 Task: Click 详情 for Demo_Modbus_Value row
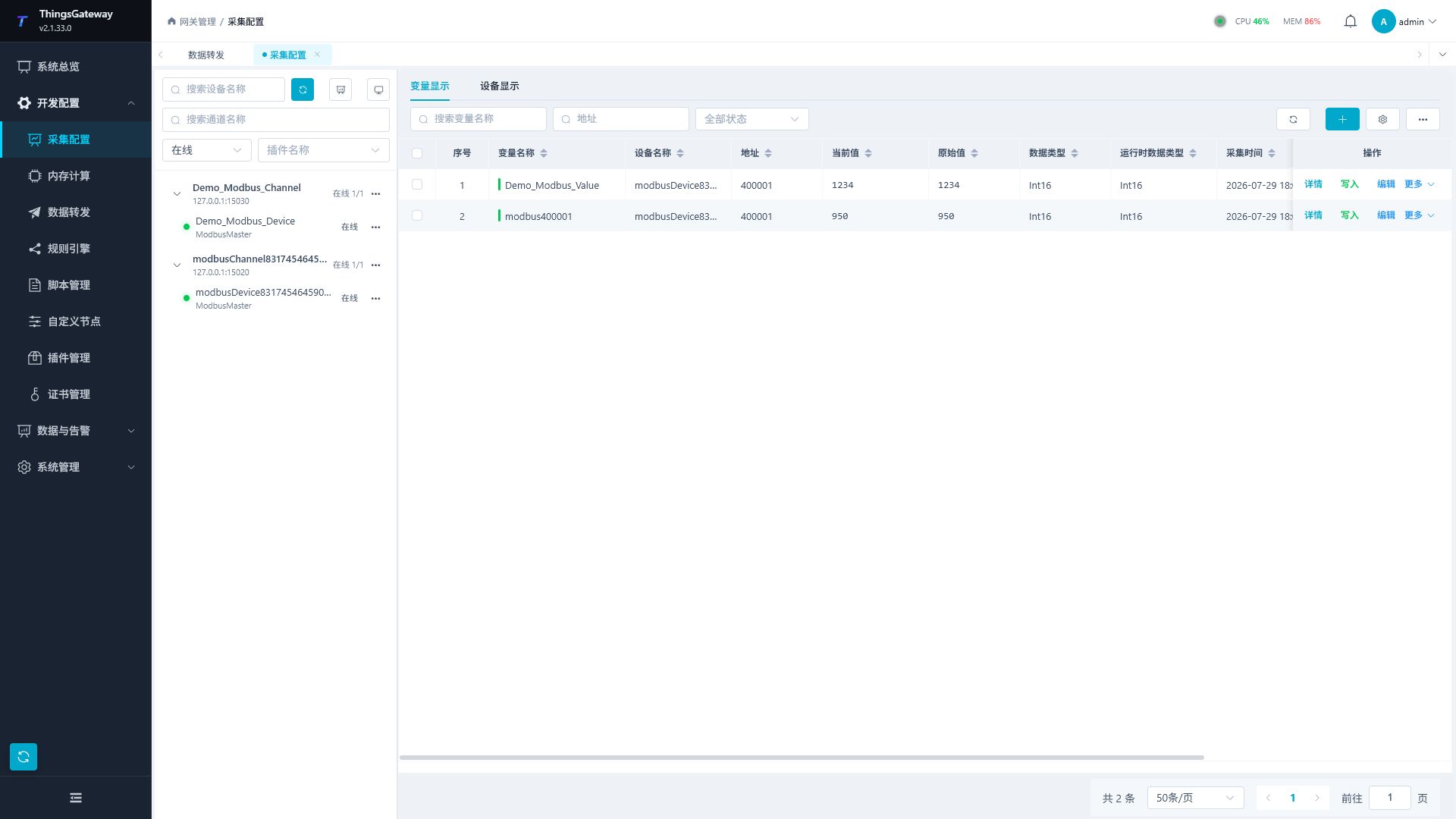[x=1313, y=184]
